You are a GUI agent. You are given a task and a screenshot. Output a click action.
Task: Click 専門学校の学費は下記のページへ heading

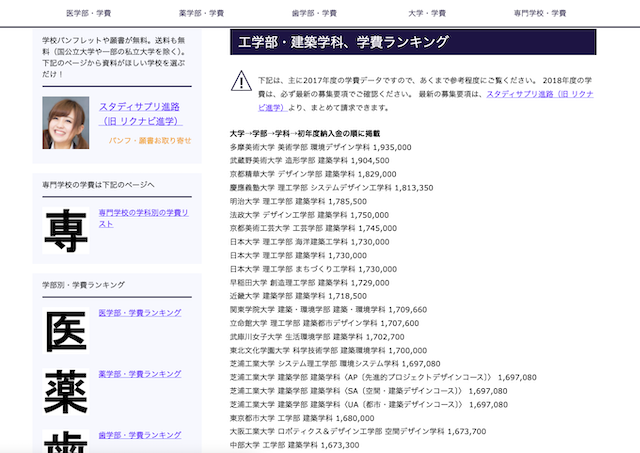pos(98,185)
